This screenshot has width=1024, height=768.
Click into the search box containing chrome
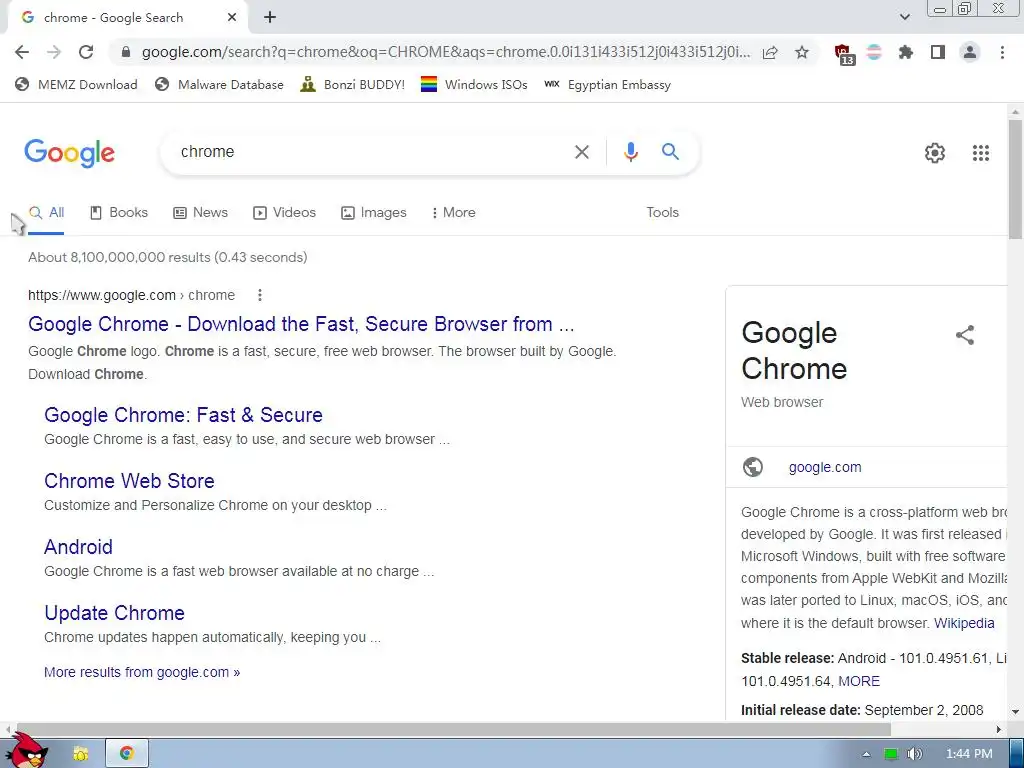366,152
